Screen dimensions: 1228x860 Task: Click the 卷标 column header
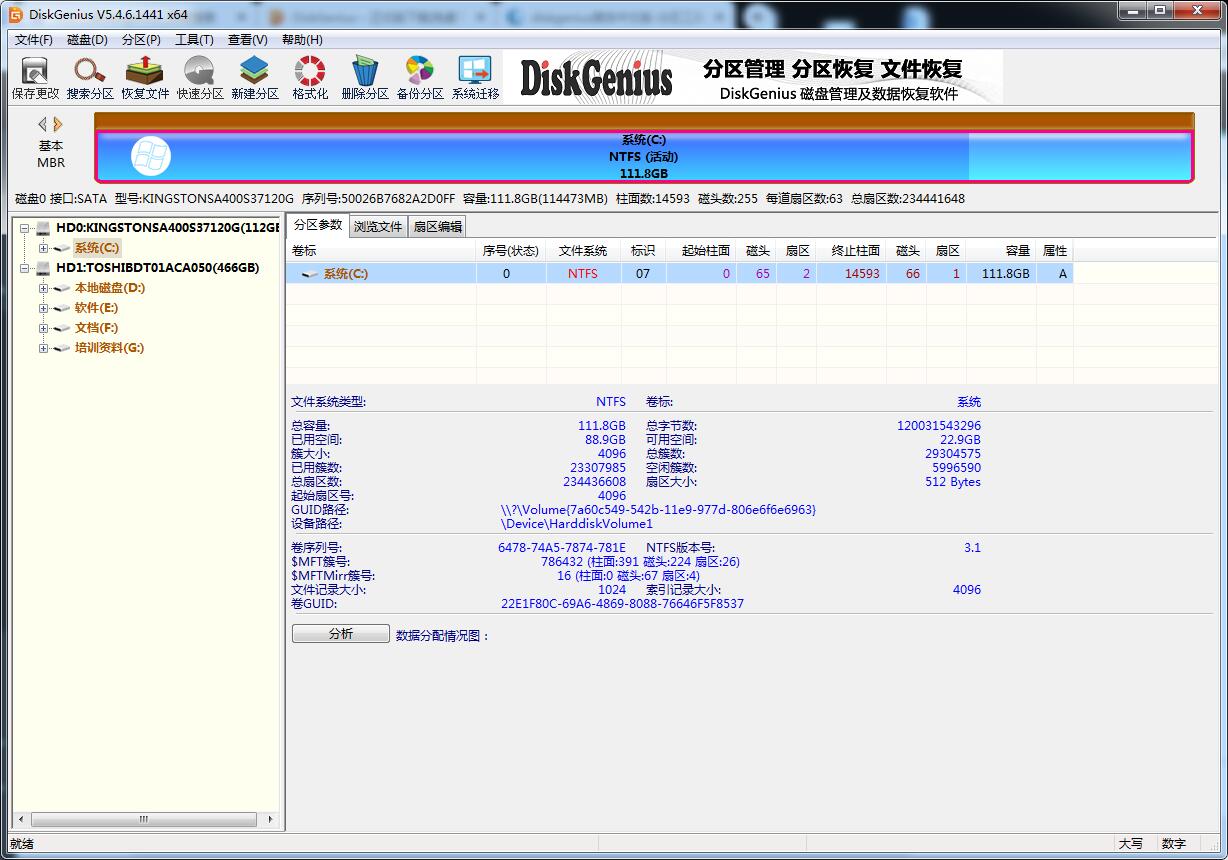(x=381, y=251)
